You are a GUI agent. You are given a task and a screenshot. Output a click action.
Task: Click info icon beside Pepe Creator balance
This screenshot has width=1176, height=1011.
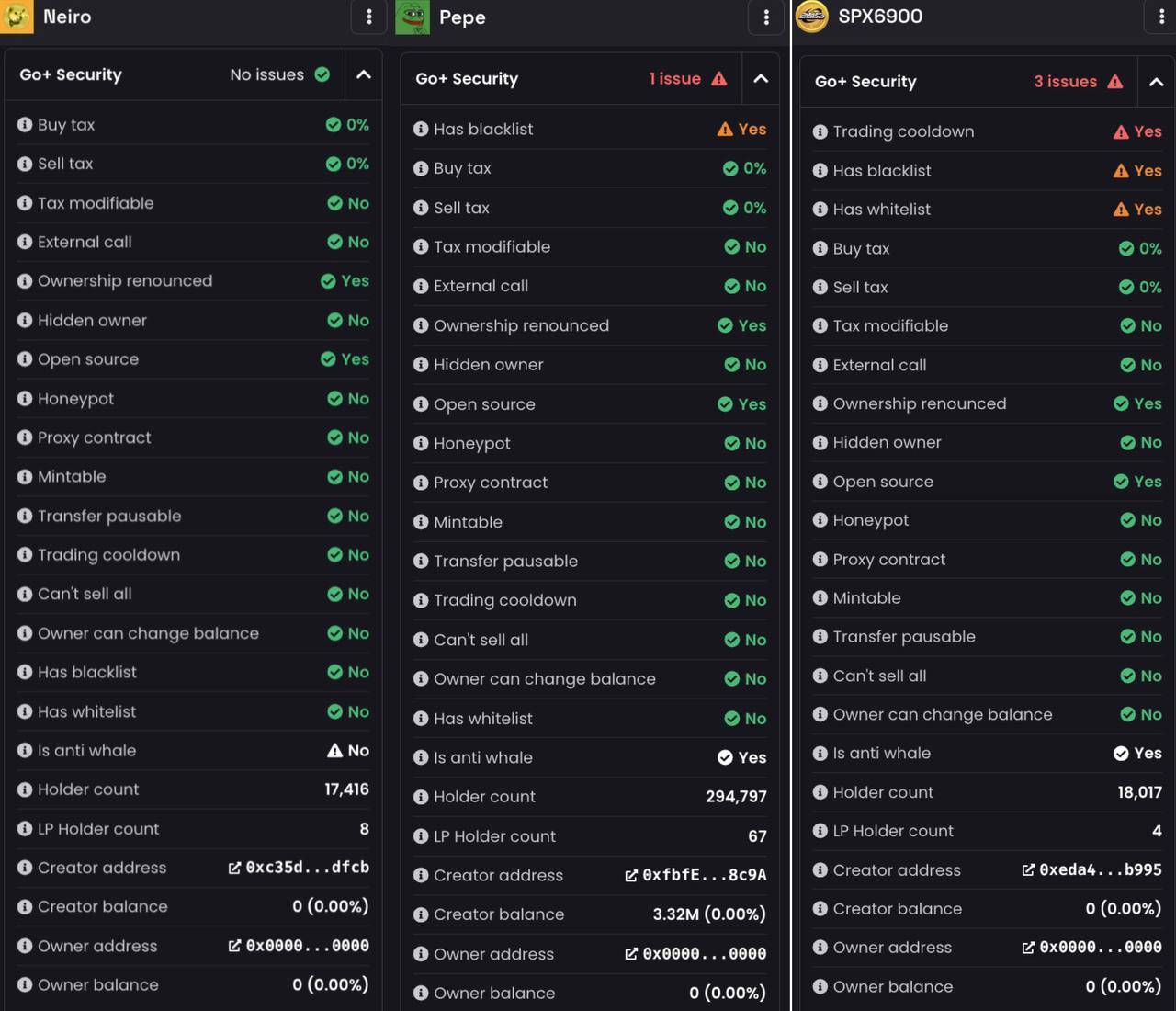421,914
